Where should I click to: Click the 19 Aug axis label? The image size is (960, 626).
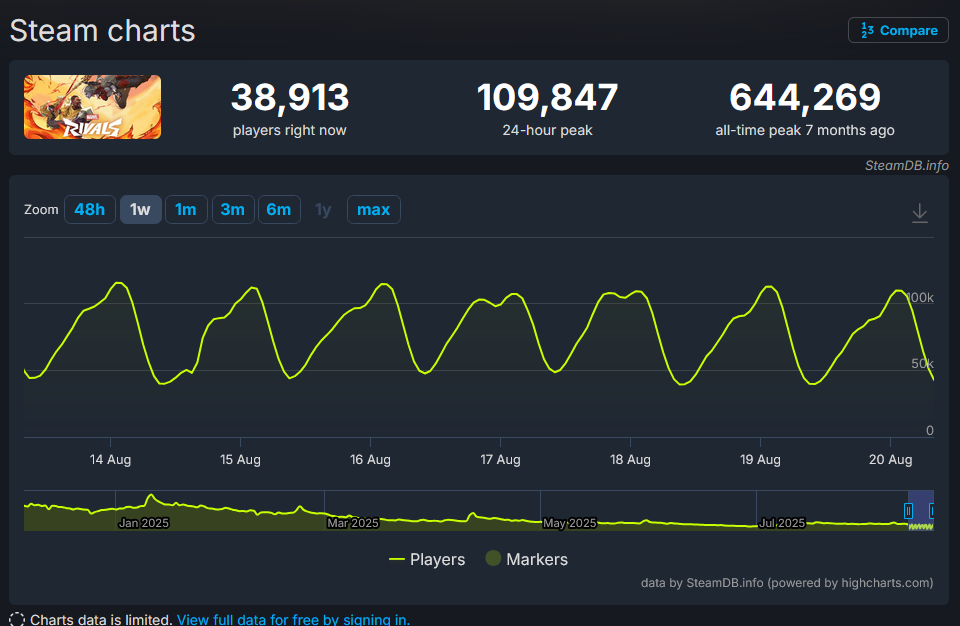760,459
